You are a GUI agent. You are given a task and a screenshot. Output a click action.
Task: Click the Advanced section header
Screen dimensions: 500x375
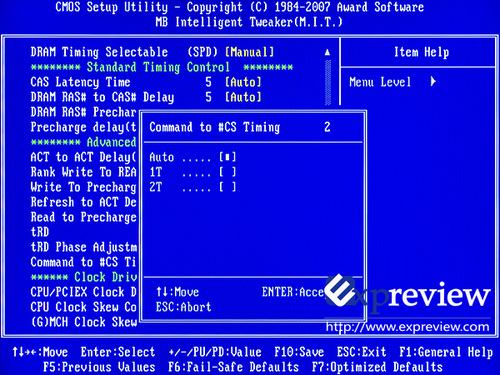(83, 142)
